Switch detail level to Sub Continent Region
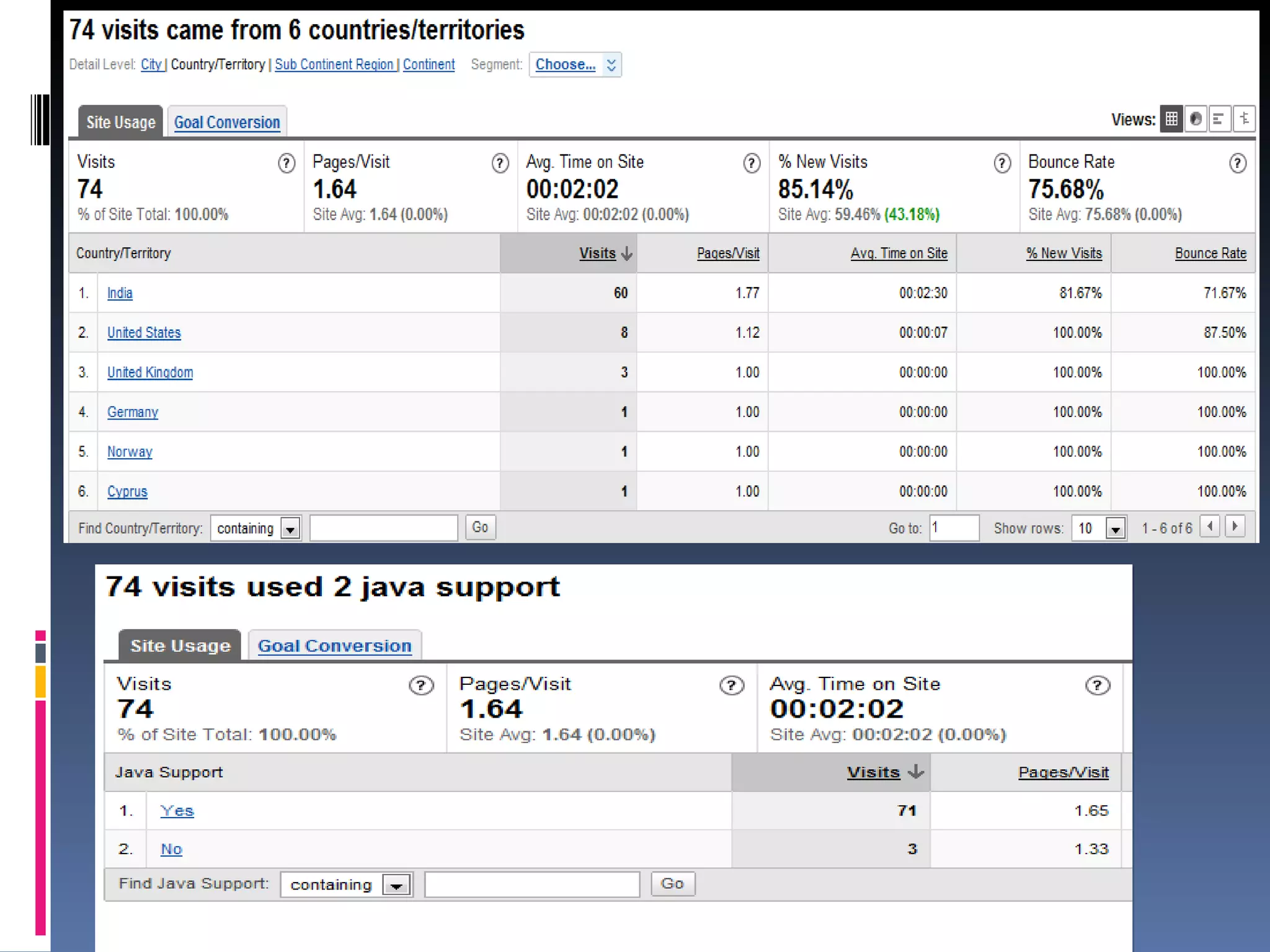This screenshot has width=1270, height=952. pos(334,64)
